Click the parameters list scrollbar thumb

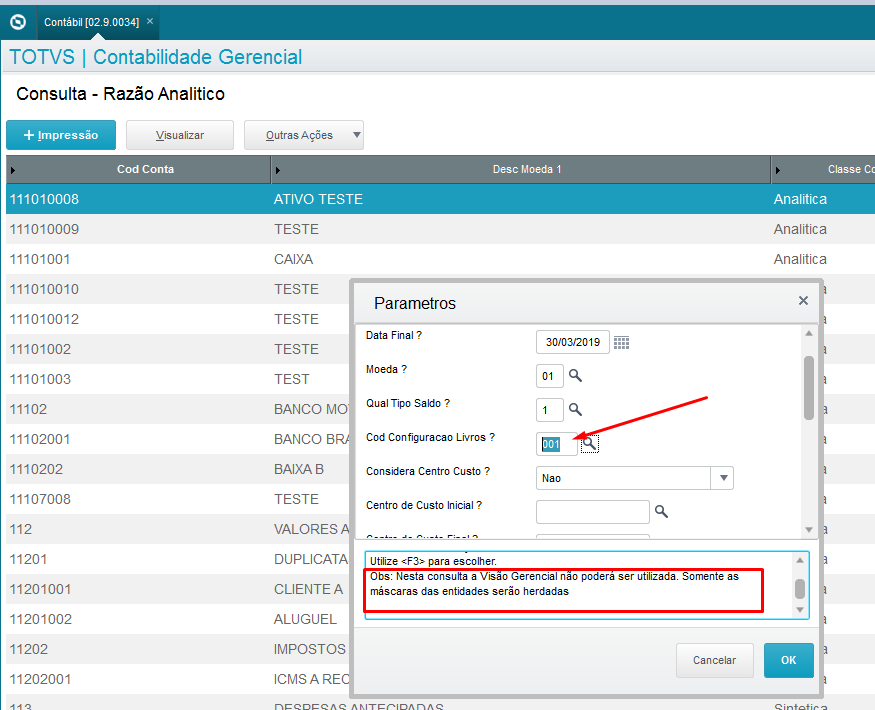point(809,388)
